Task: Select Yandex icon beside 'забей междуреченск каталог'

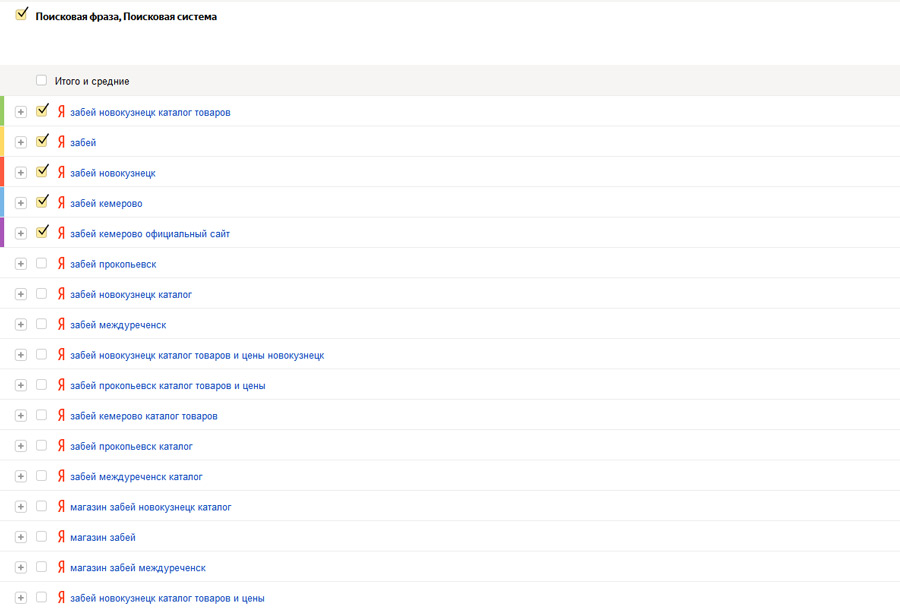Action: pos(61,477)
